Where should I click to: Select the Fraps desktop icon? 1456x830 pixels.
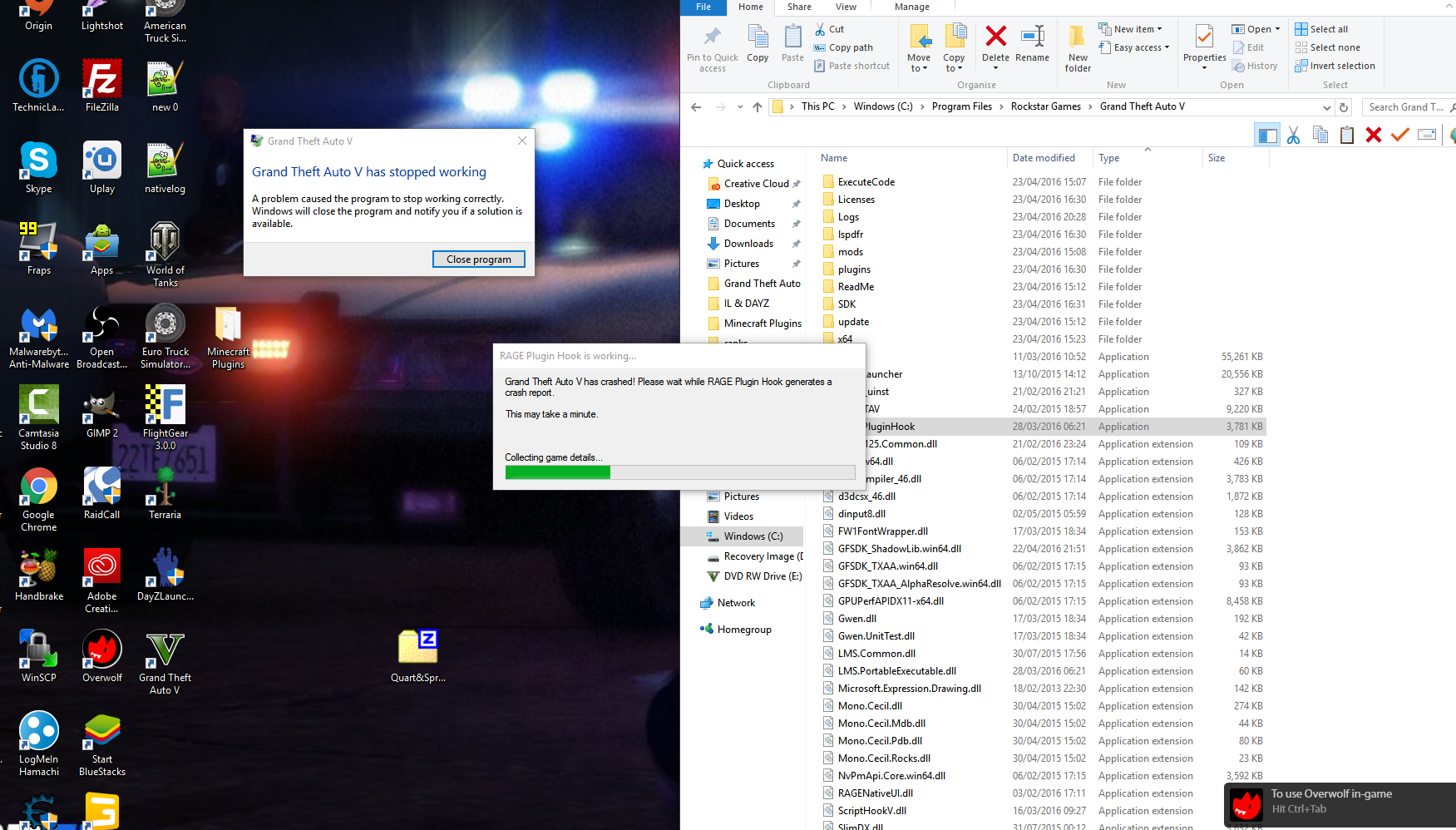(39, 249)
